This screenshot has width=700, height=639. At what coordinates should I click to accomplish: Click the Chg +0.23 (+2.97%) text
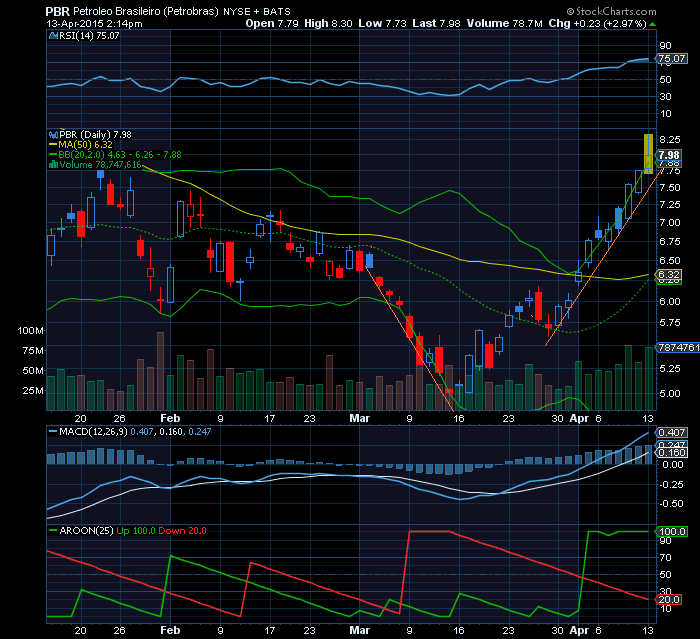pyautogui.click(x=597, y=24)
